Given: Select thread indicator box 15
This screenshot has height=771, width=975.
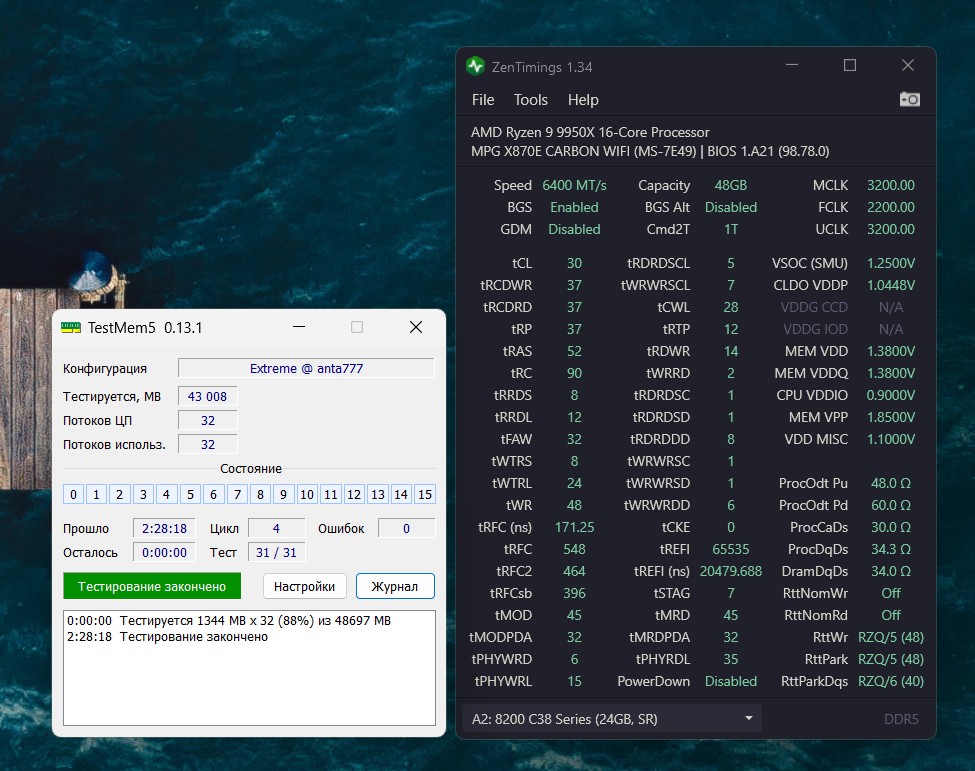Looking at the screenshot, I should click(x=425, y=494).
